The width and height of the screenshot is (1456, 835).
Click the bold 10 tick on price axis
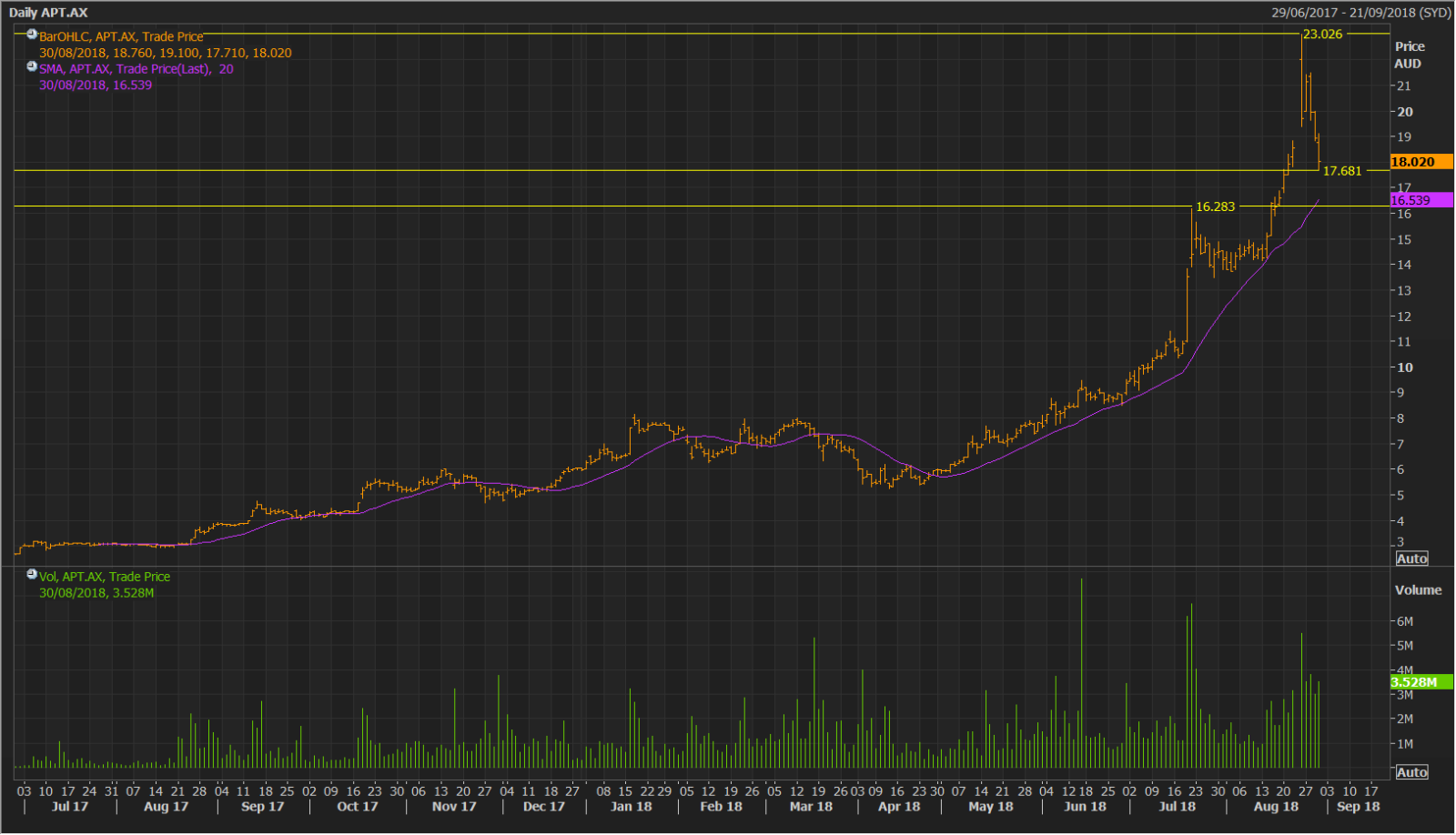(x=1405, y=367)
